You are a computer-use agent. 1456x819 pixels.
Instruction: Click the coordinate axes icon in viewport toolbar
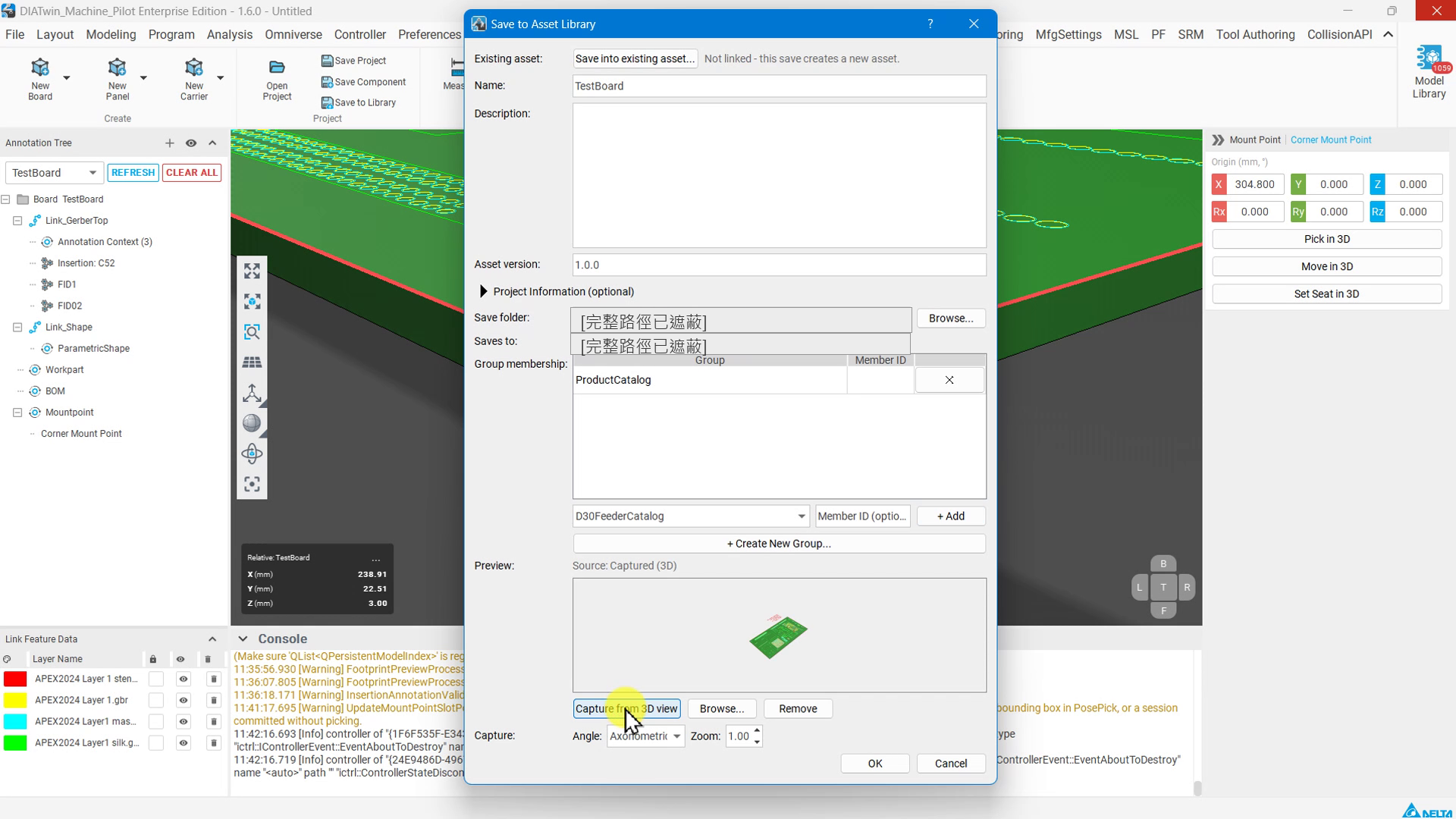click(x=252, y=393)
